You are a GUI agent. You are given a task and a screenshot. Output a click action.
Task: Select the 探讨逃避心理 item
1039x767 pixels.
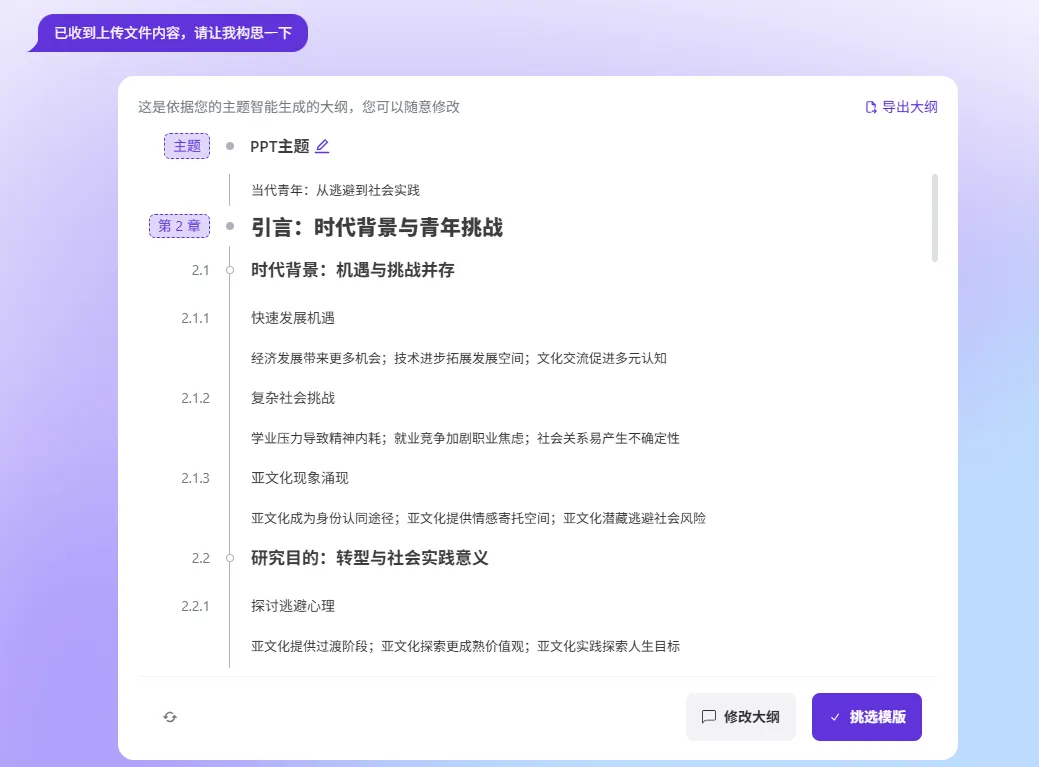[293, 606]
